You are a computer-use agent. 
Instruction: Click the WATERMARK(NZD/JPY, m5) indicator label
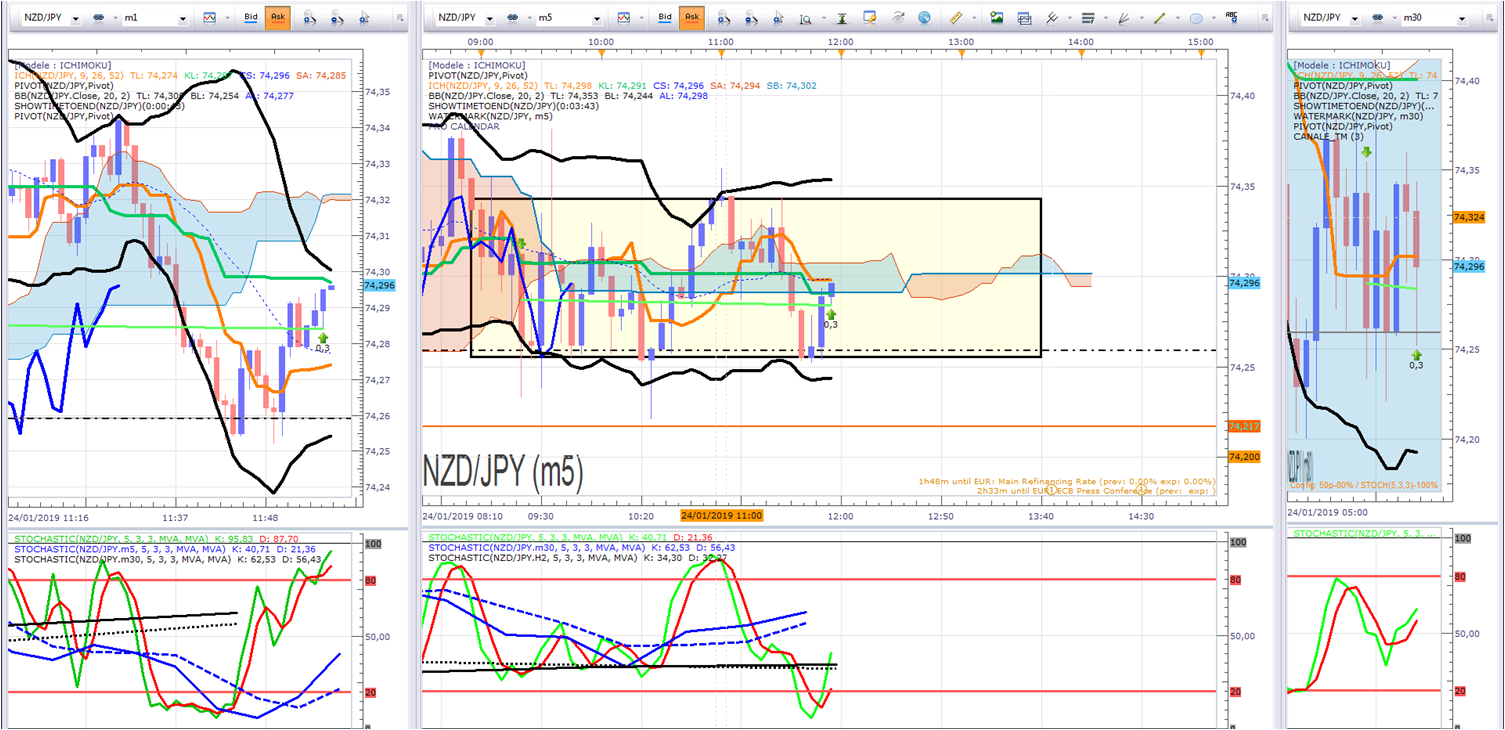coord(493,116)
